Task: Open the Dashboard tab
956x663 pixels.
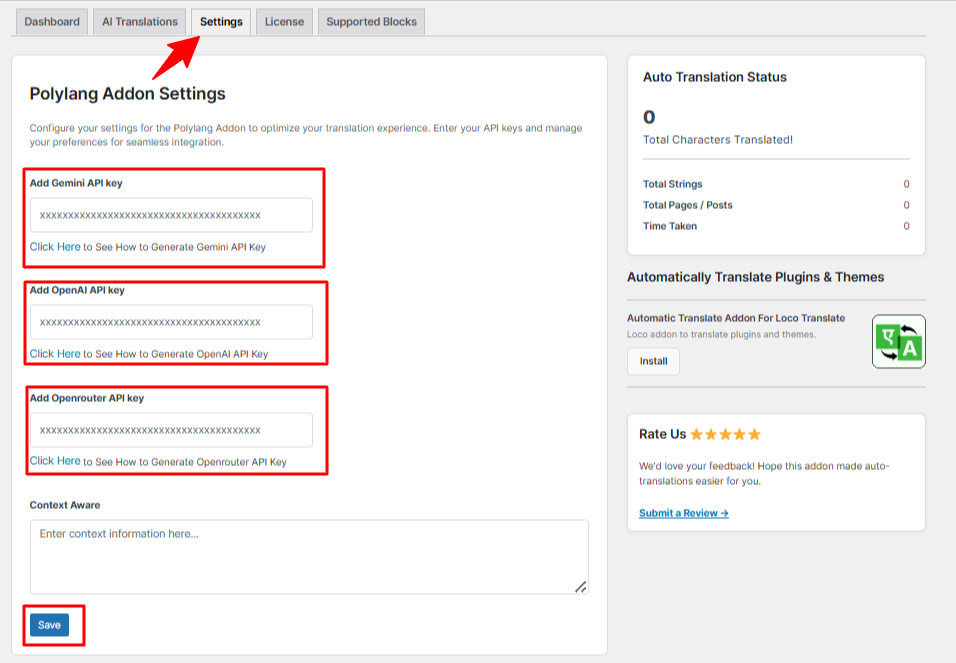Action: coord(52,22)
